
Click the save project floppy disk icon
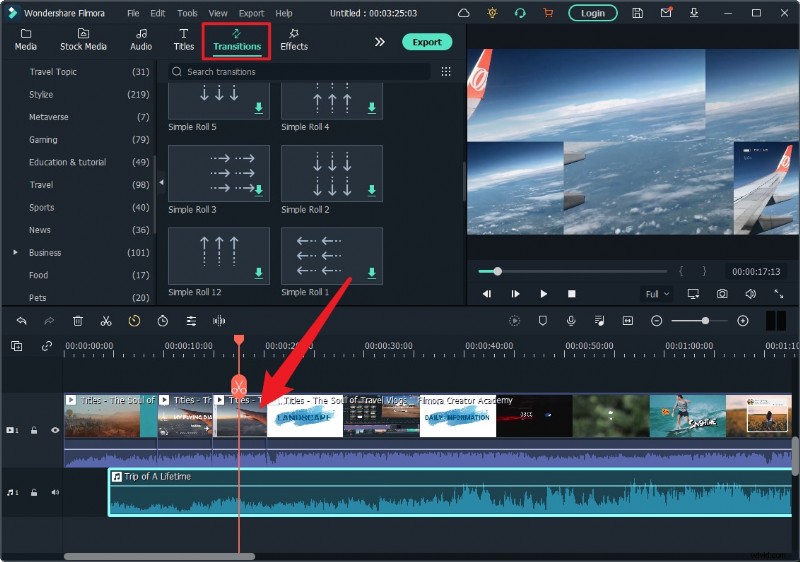point(638,13)
